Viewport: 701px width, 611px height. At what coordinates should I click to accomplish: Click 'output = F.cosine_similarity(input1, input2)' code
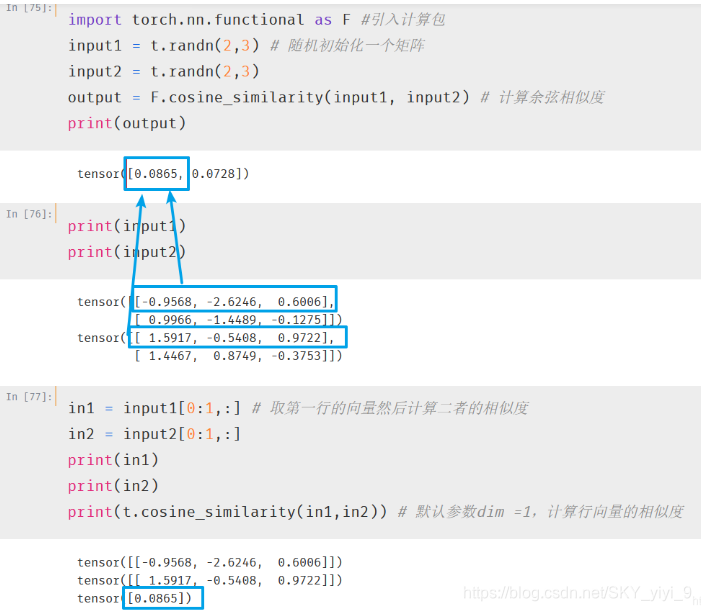pyautogui.click(x=269, y=97)
